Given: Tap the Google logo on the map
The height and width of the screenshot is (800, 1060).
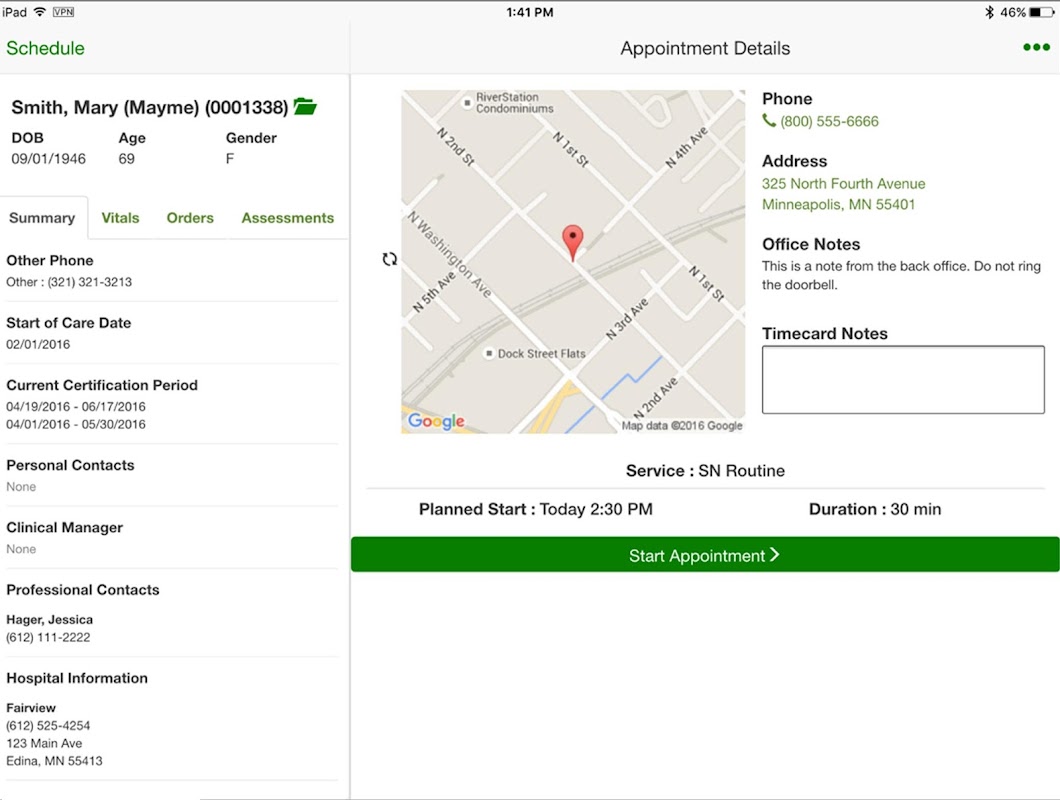Looking at the screenshot, I should tap(436, 421).
